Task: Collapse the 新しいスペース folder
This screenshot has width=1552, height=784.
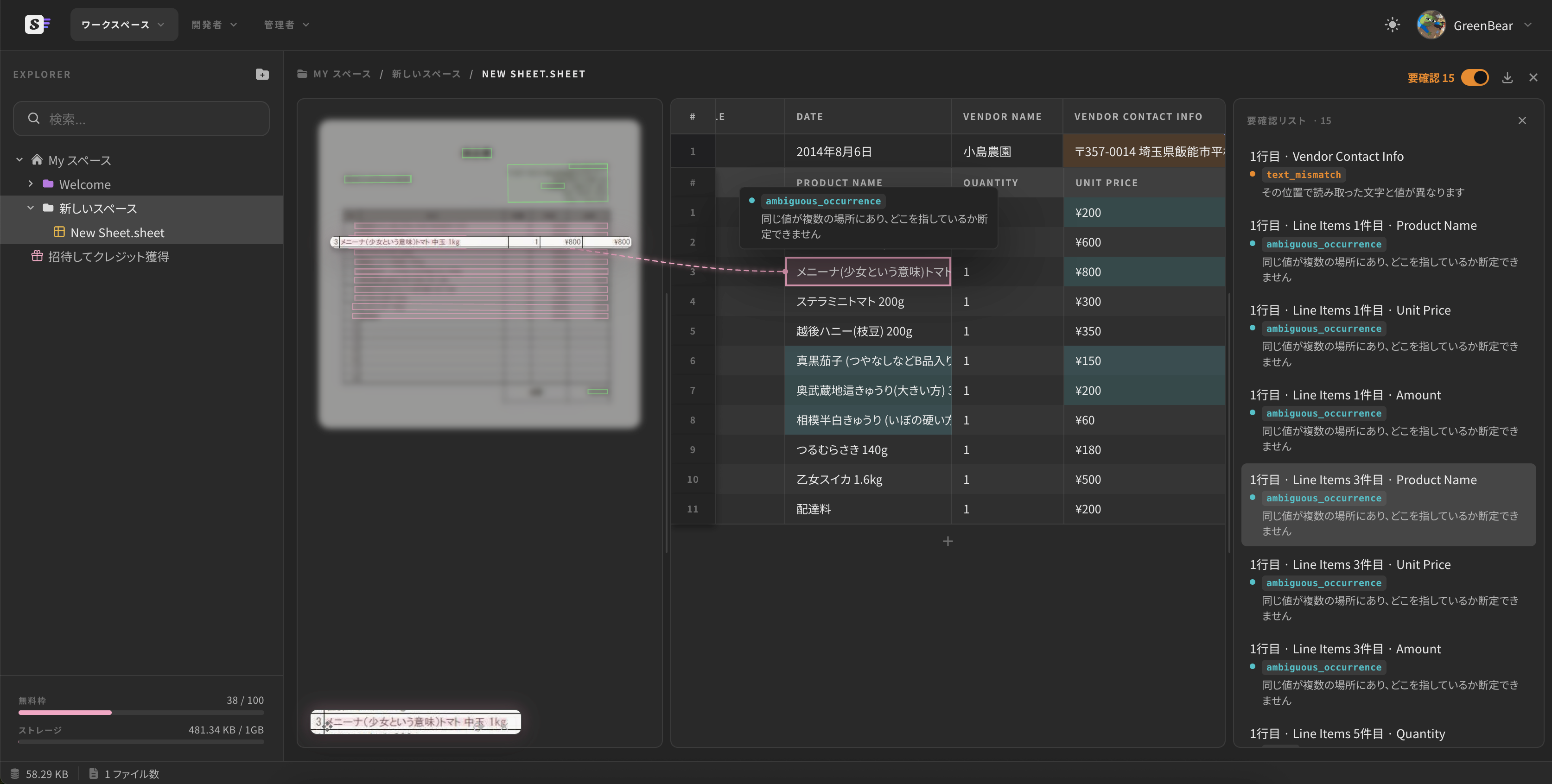Action: [31, 208]
